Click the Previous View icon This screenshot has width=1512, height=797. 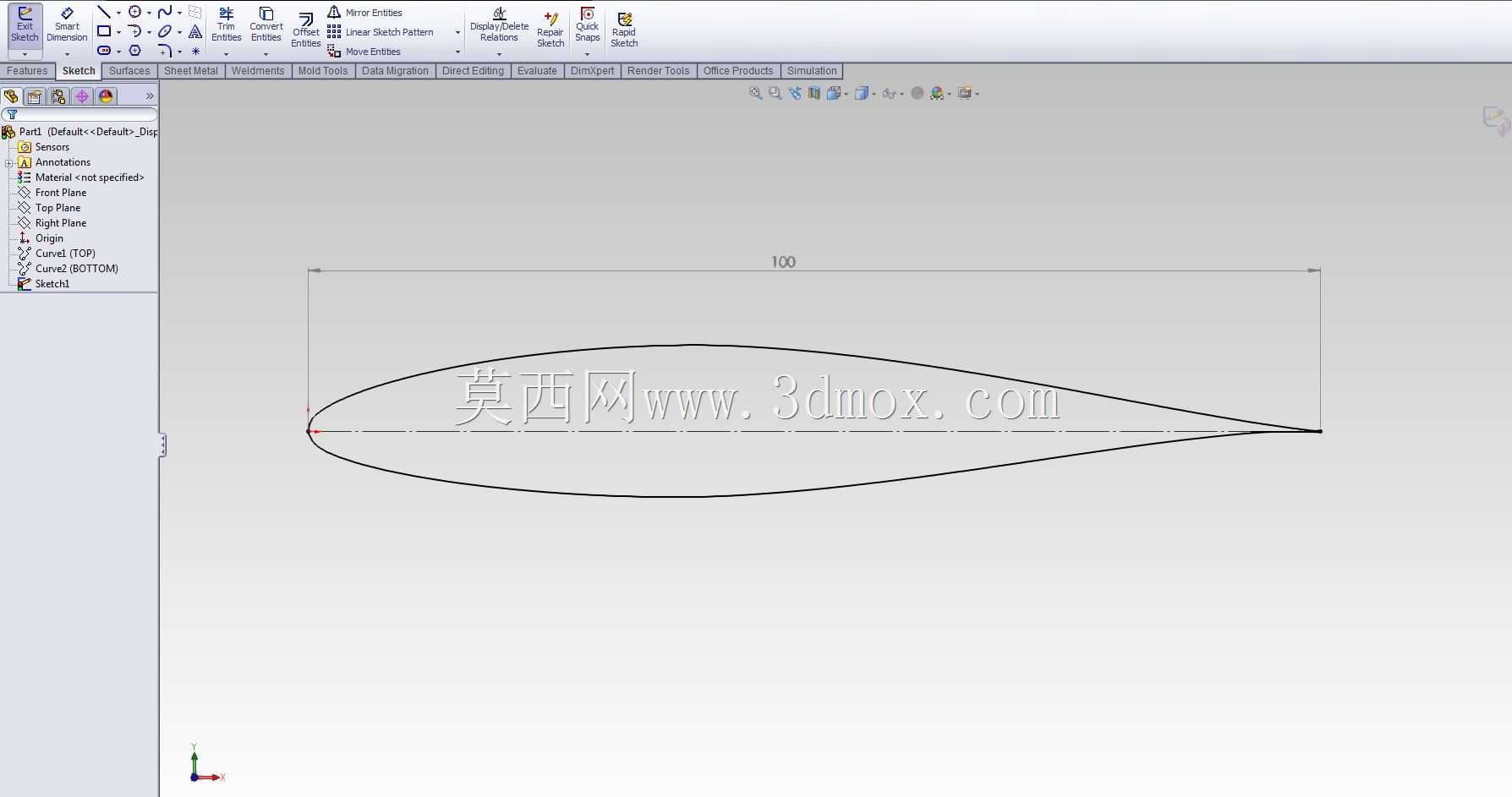tap(795, 93)
